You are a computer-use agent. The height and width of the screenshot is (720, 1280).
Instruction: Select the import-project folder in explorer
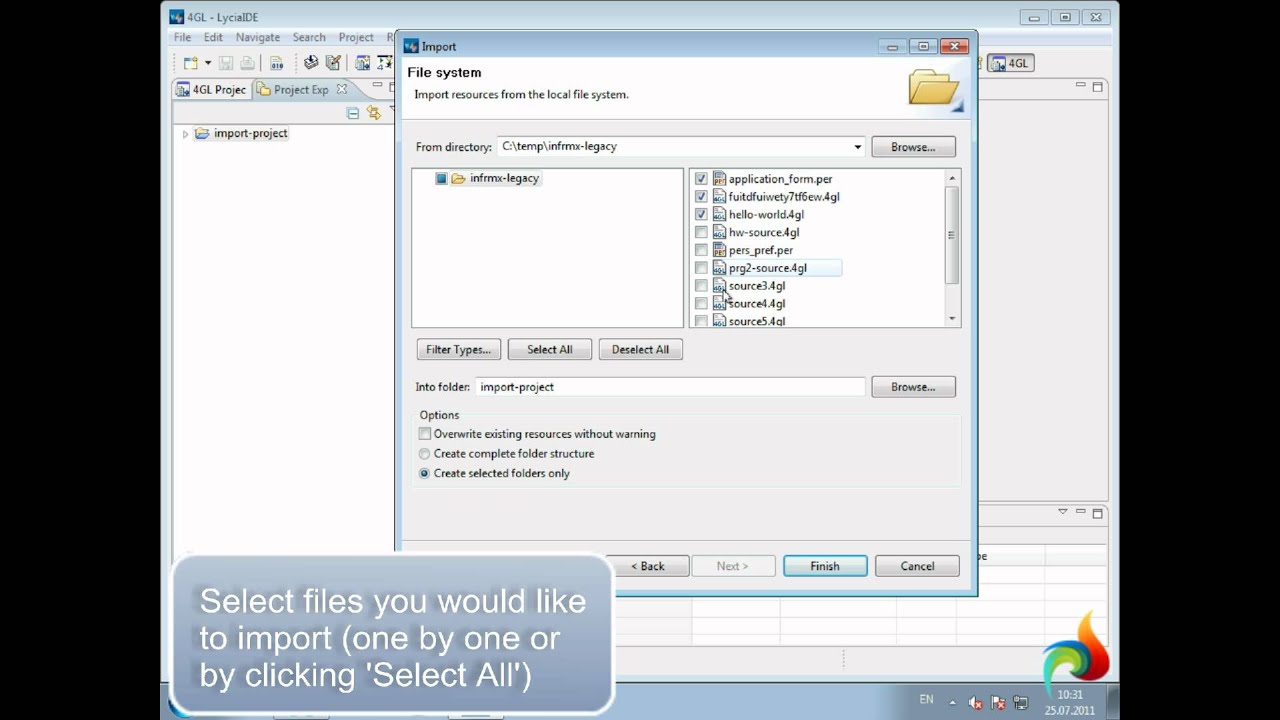(241, 133)
